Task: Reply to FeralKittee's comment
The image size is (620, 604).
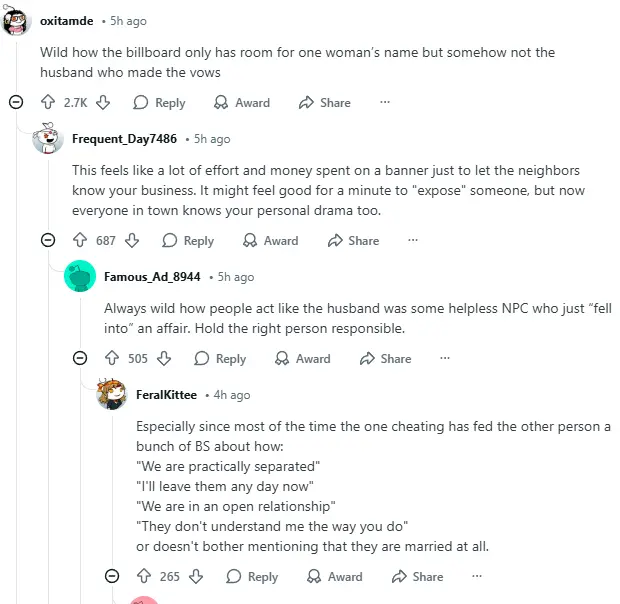Action: [252, 576]
